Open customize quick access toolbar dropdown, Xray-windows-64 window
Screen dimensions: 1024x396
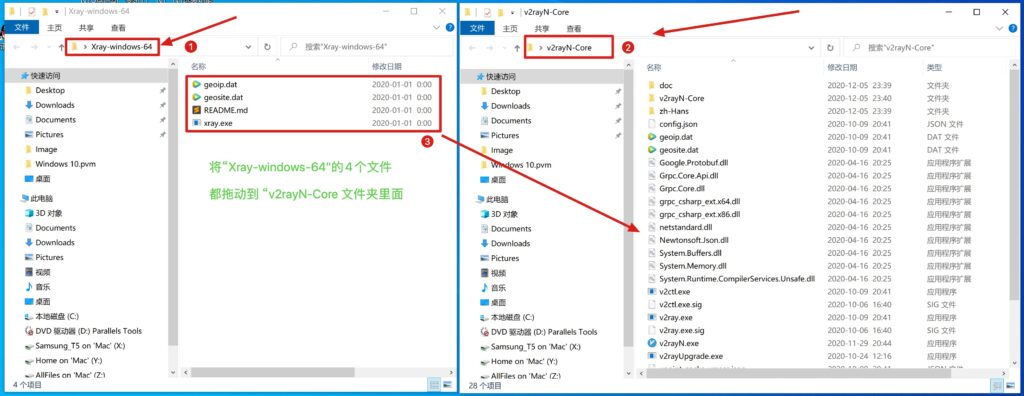point(57,12)
